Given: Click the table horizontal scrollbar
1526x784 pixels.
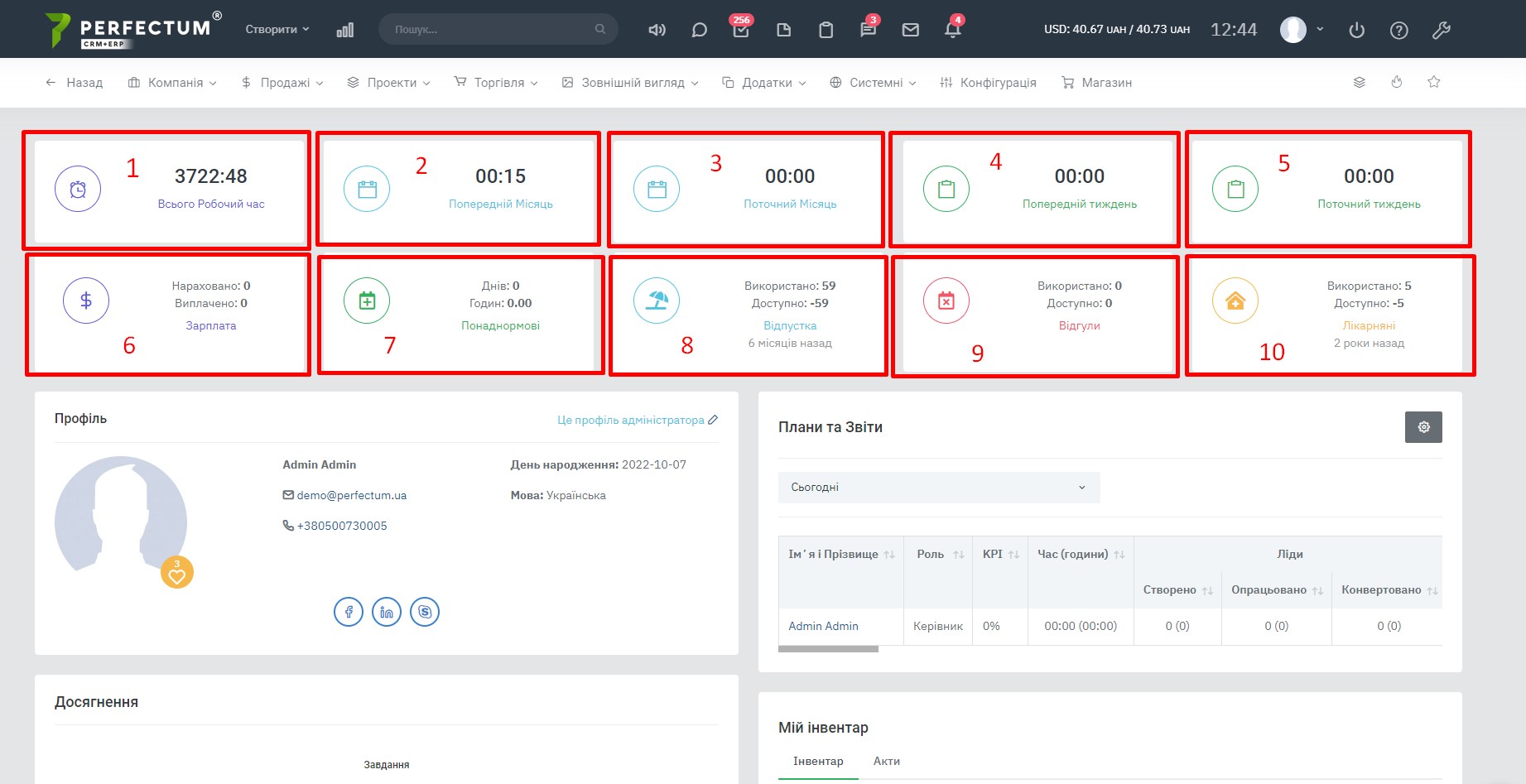Looking at the screenshot, I should pyautogui.click(x=828, y=649).
